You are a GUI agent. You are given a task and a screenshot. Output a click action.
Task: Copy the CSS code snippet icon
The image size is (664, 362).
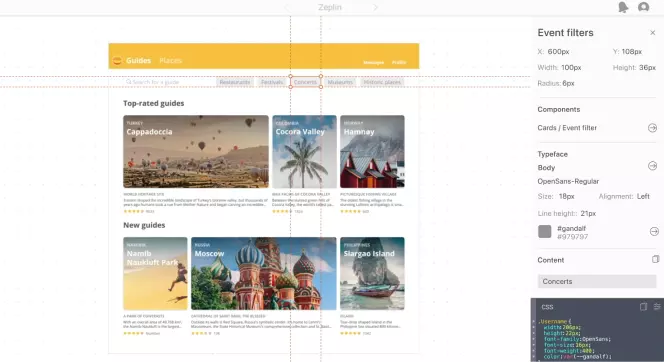coord(643,307)
